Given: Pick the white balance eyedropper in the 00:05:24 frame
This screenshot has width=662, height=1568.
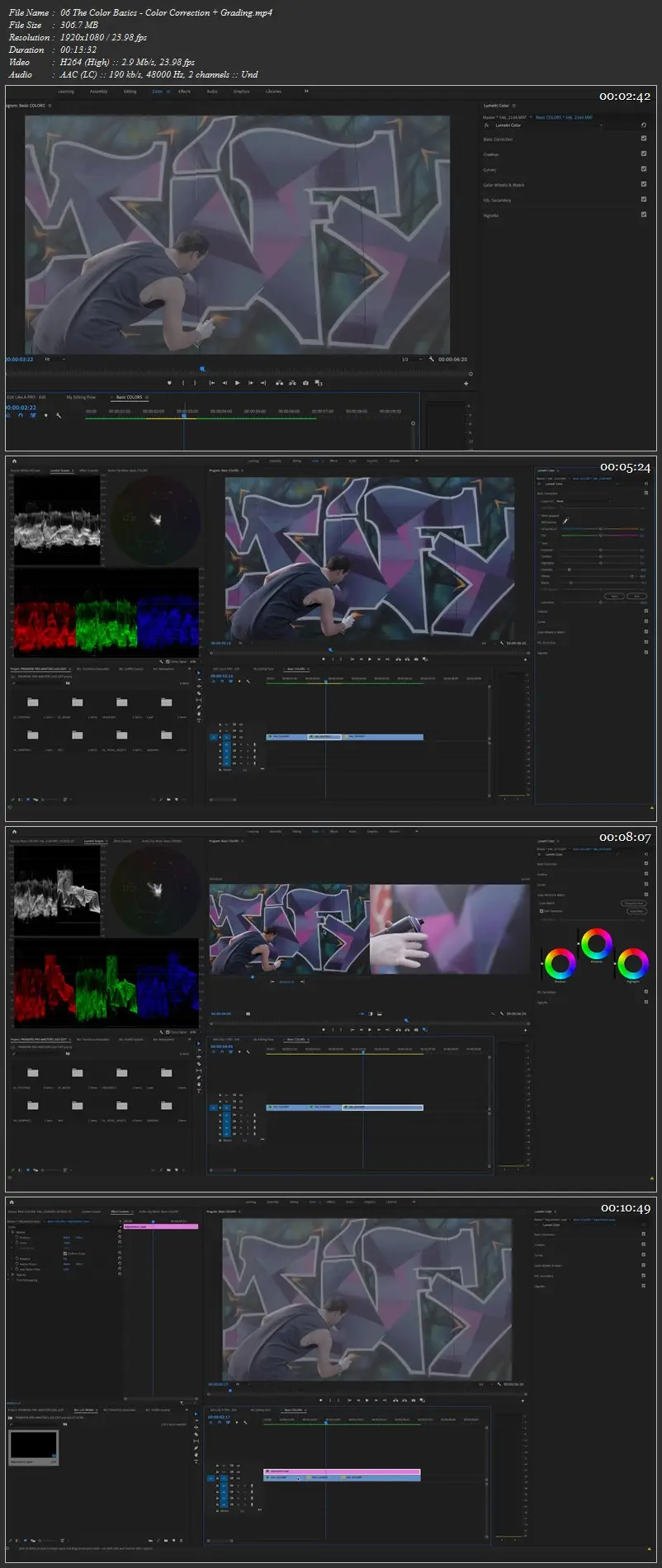Looking at the screenshot, I should 565,521.
